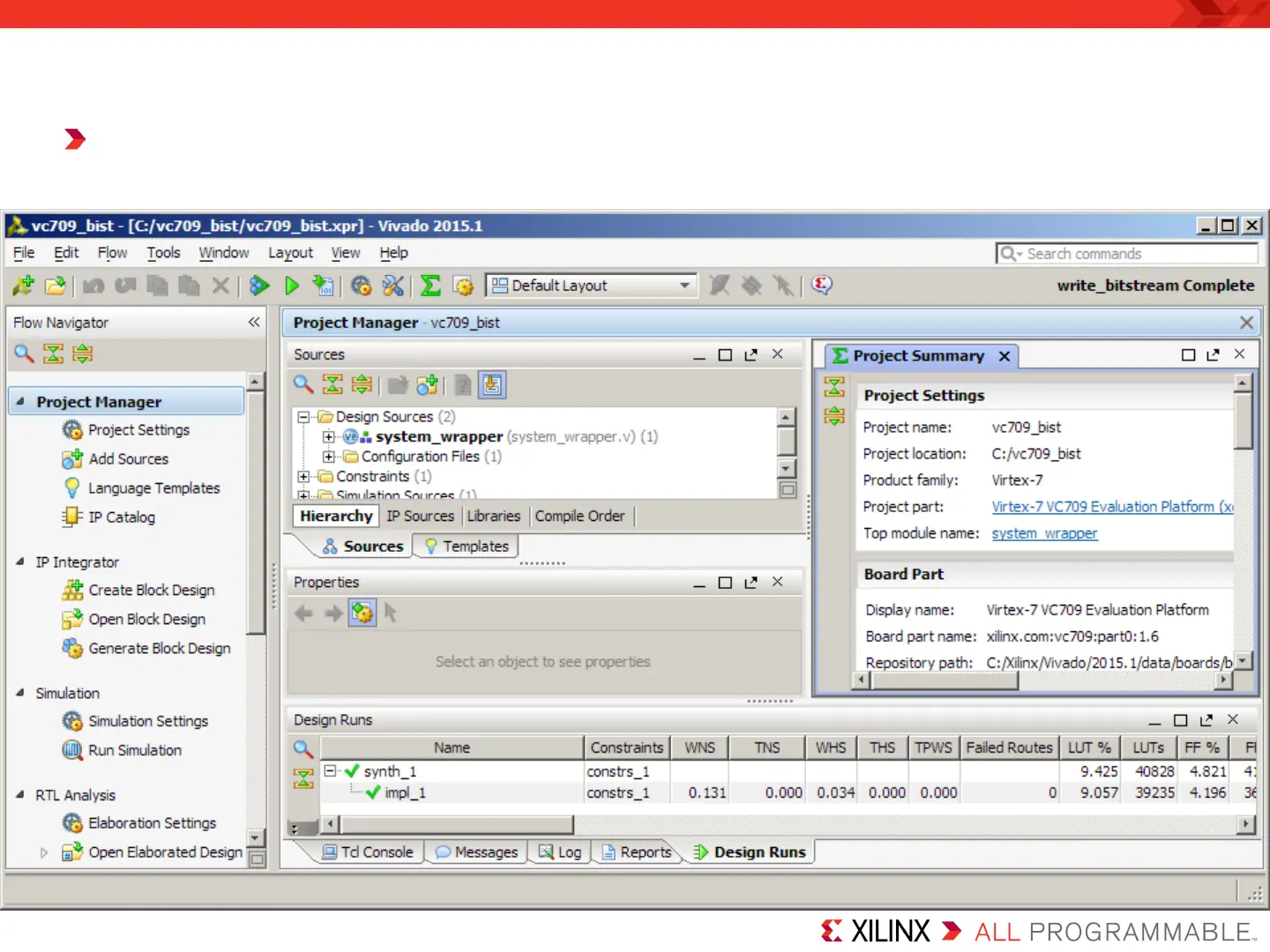Open the File menu

(x=24, y=253)
